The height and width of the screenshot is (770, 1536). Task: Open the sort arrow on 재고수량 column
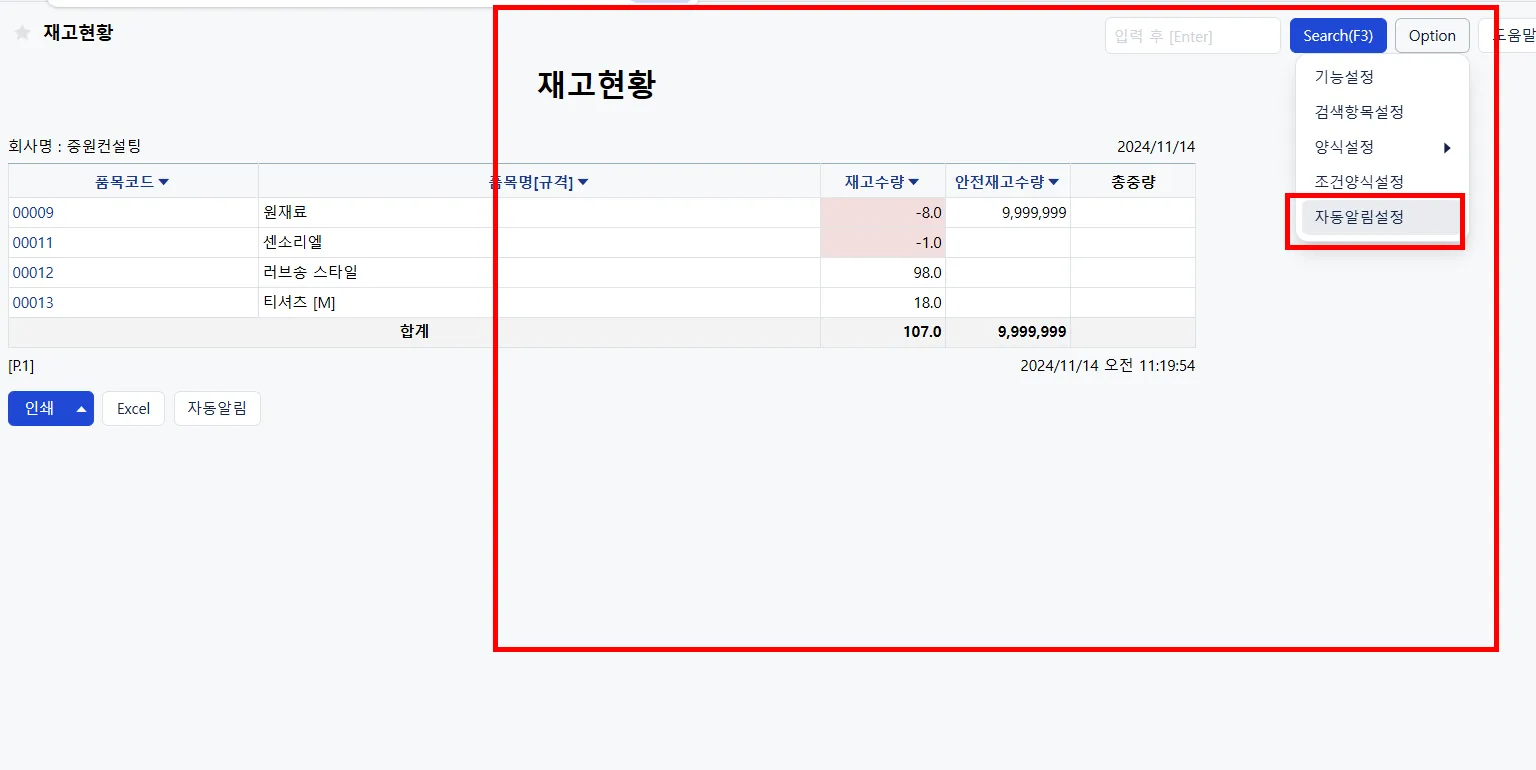click(x=913, y=182)
